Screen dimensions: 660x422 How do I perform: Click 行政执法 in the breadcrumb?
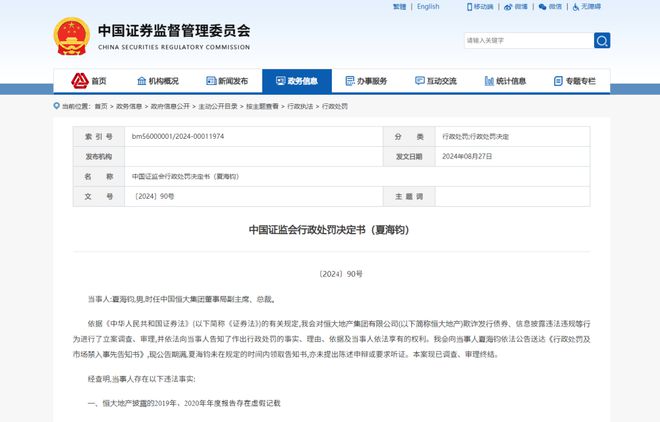point(300,106)
